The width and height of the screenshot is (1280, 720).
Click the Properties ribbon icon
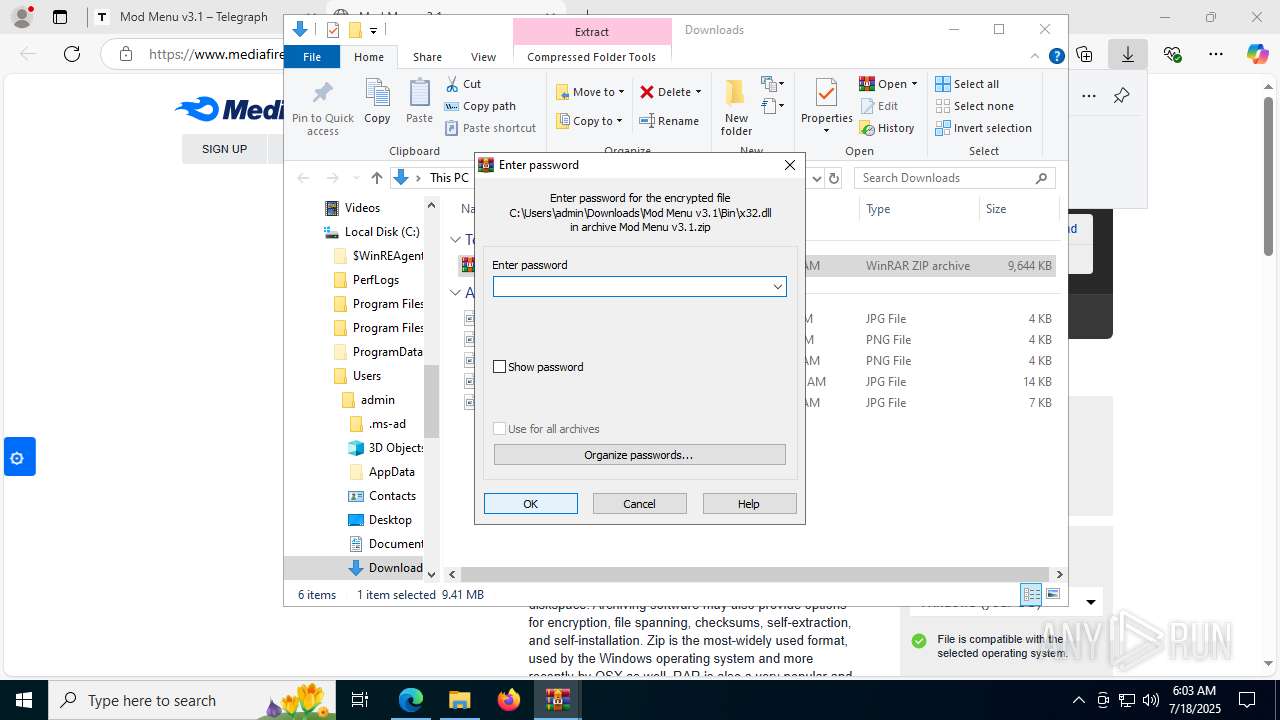[826, 107]
